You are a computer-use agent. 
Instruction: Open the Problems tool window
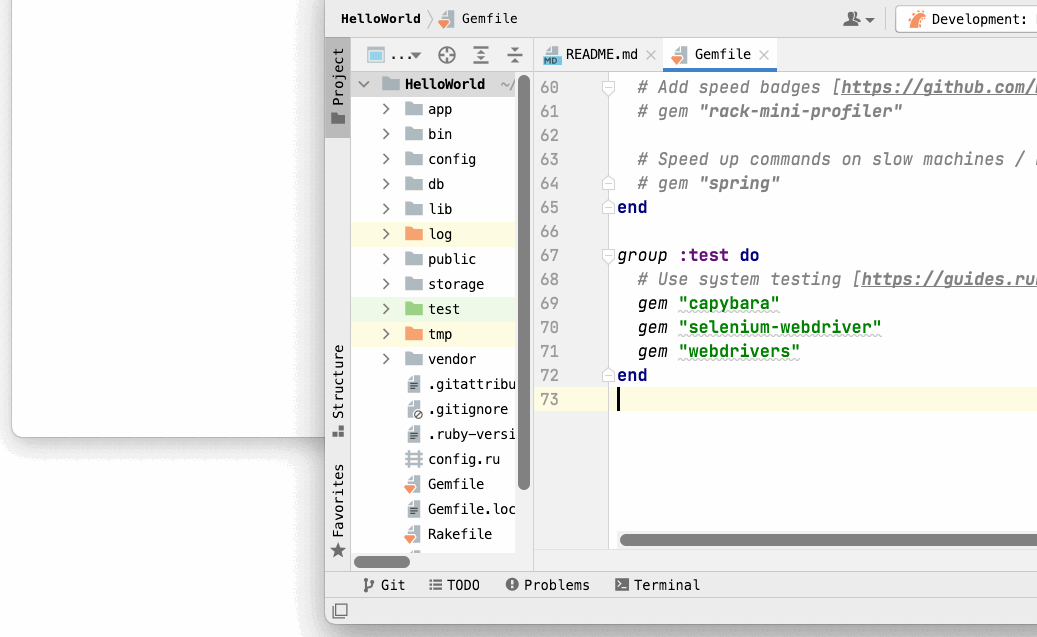tap(547, 584)
